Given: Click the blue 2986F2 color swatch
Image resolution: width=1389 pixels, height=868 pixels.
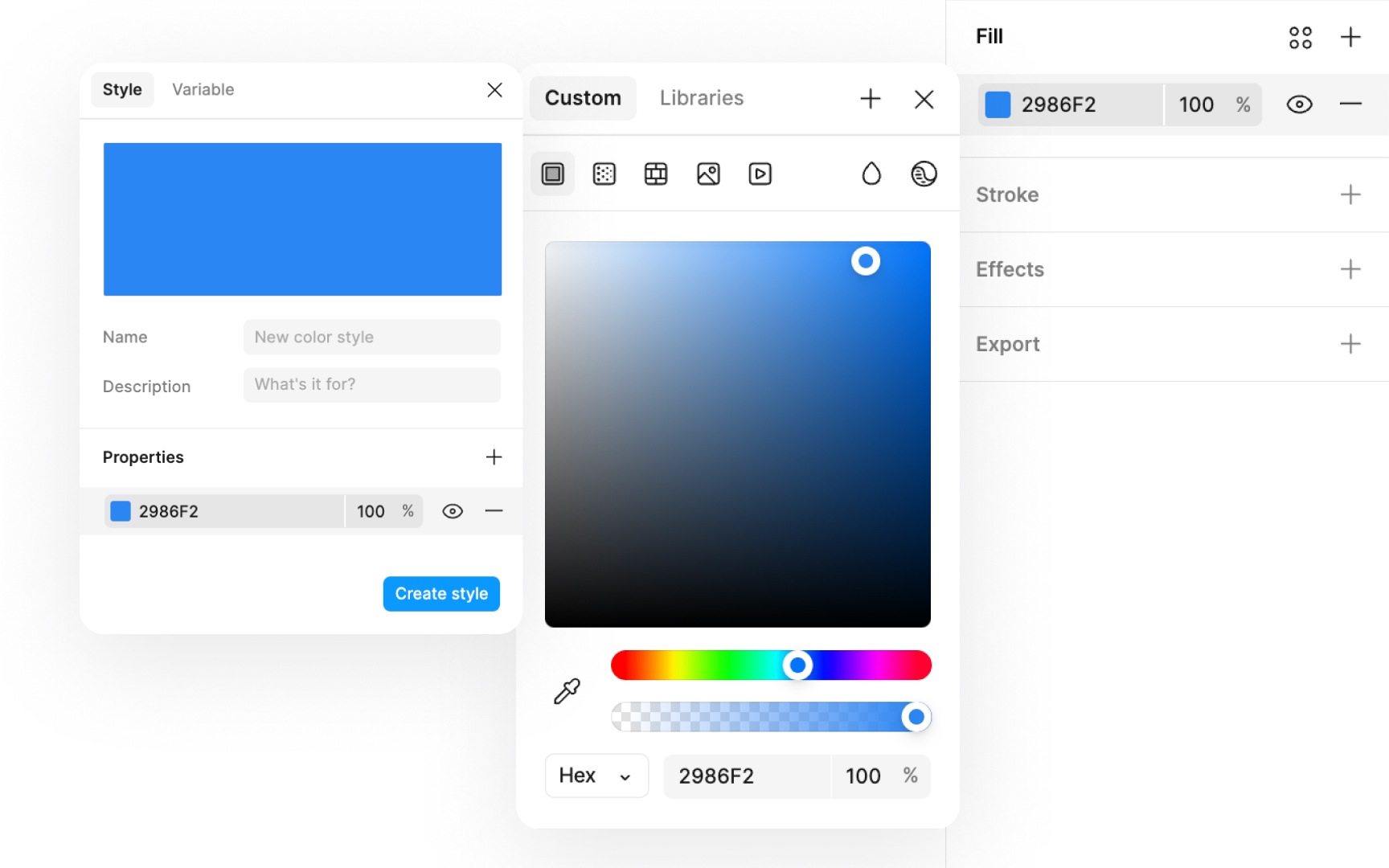Looking at the screenshot, I should pyautogui.click(x=997, y=104).
